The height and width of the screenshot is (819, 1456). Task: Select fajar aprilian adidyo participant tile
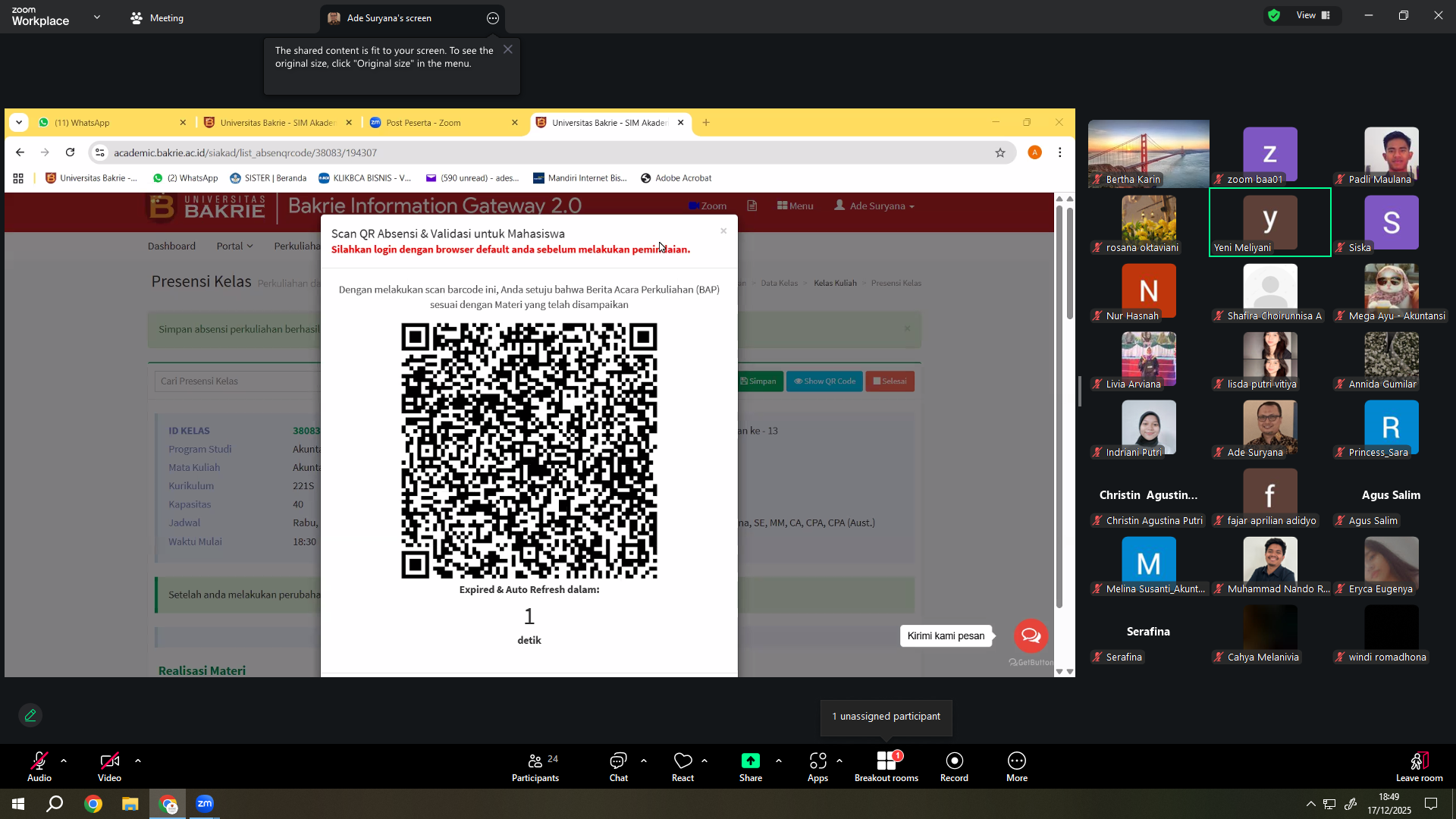pyautogui.click(x=1270, y=495)
